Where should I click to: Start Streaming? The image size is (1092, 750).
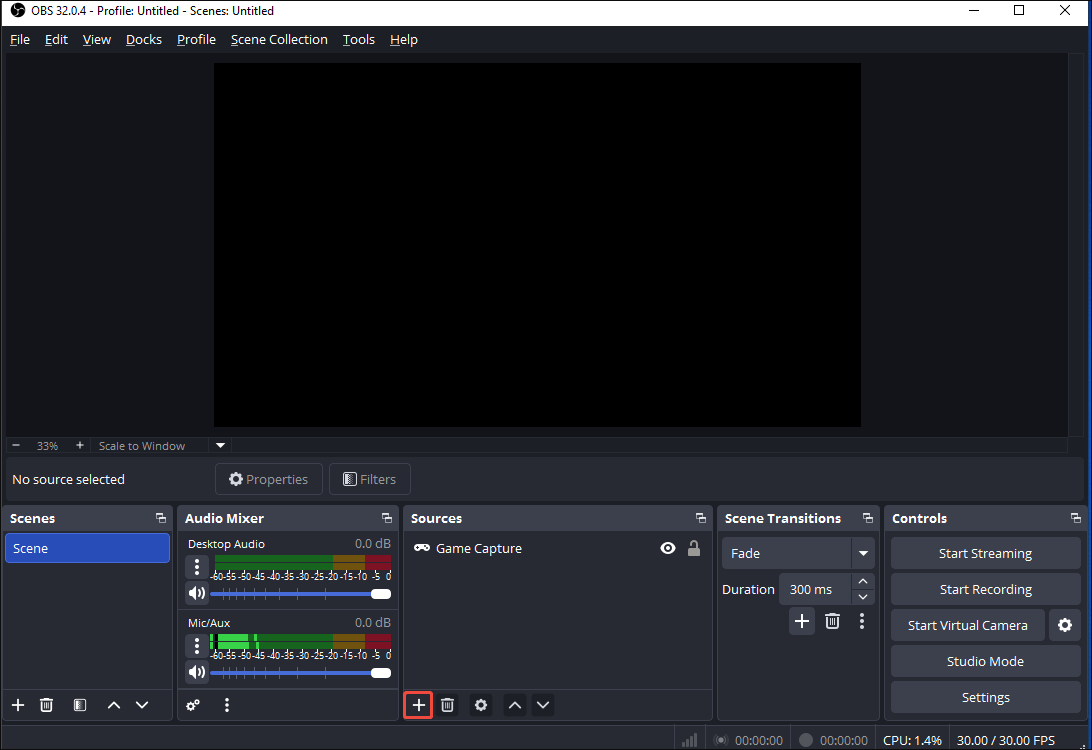[985, 553]
